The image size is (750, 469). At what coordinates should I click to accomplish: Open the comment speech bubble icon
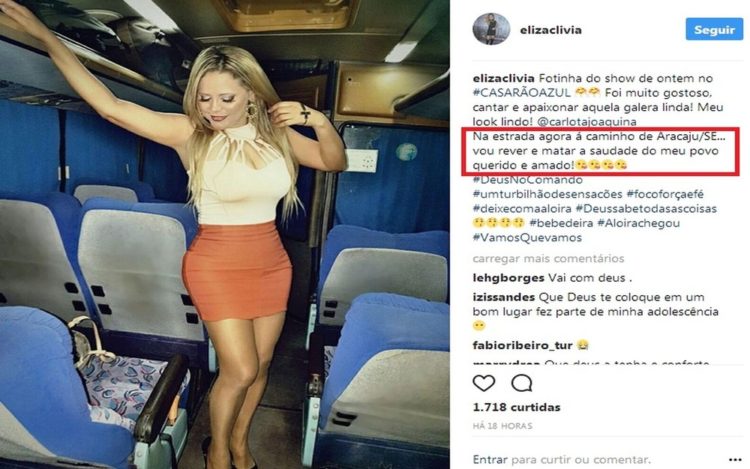[521, 383]
